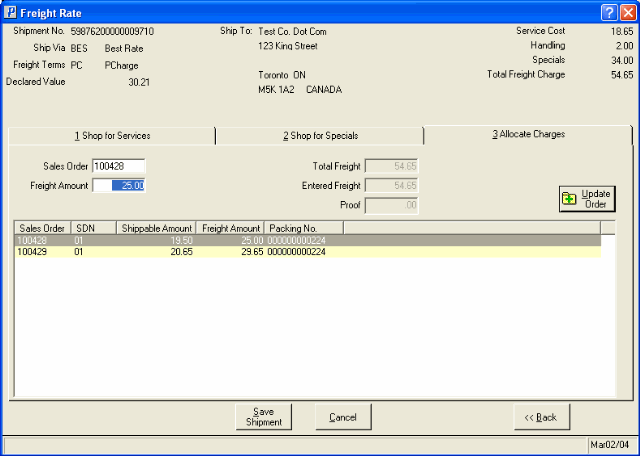Viewport: 640px width, 456px height.
Task: Click the Shippable Amount column header
Action: click(x=156, y=228)
